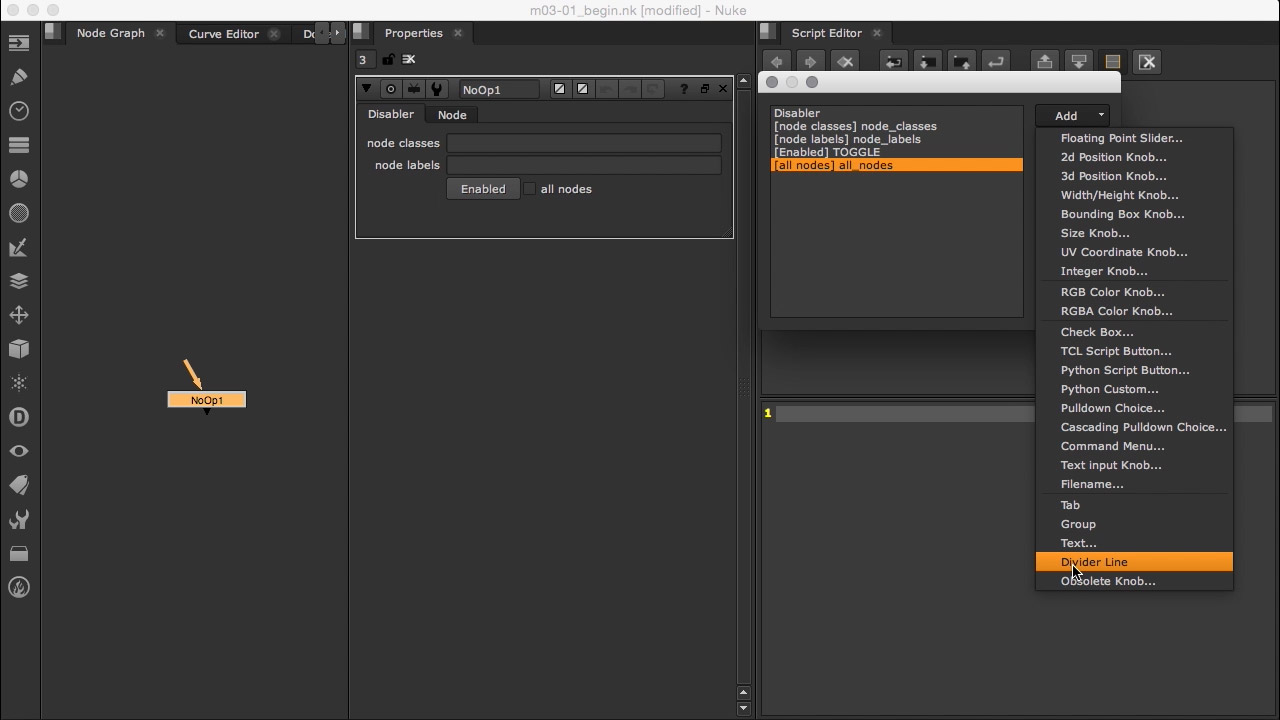1280x720 pixels.
Task: Click the second NoOp1 color swatch
Action: point(582,89)
